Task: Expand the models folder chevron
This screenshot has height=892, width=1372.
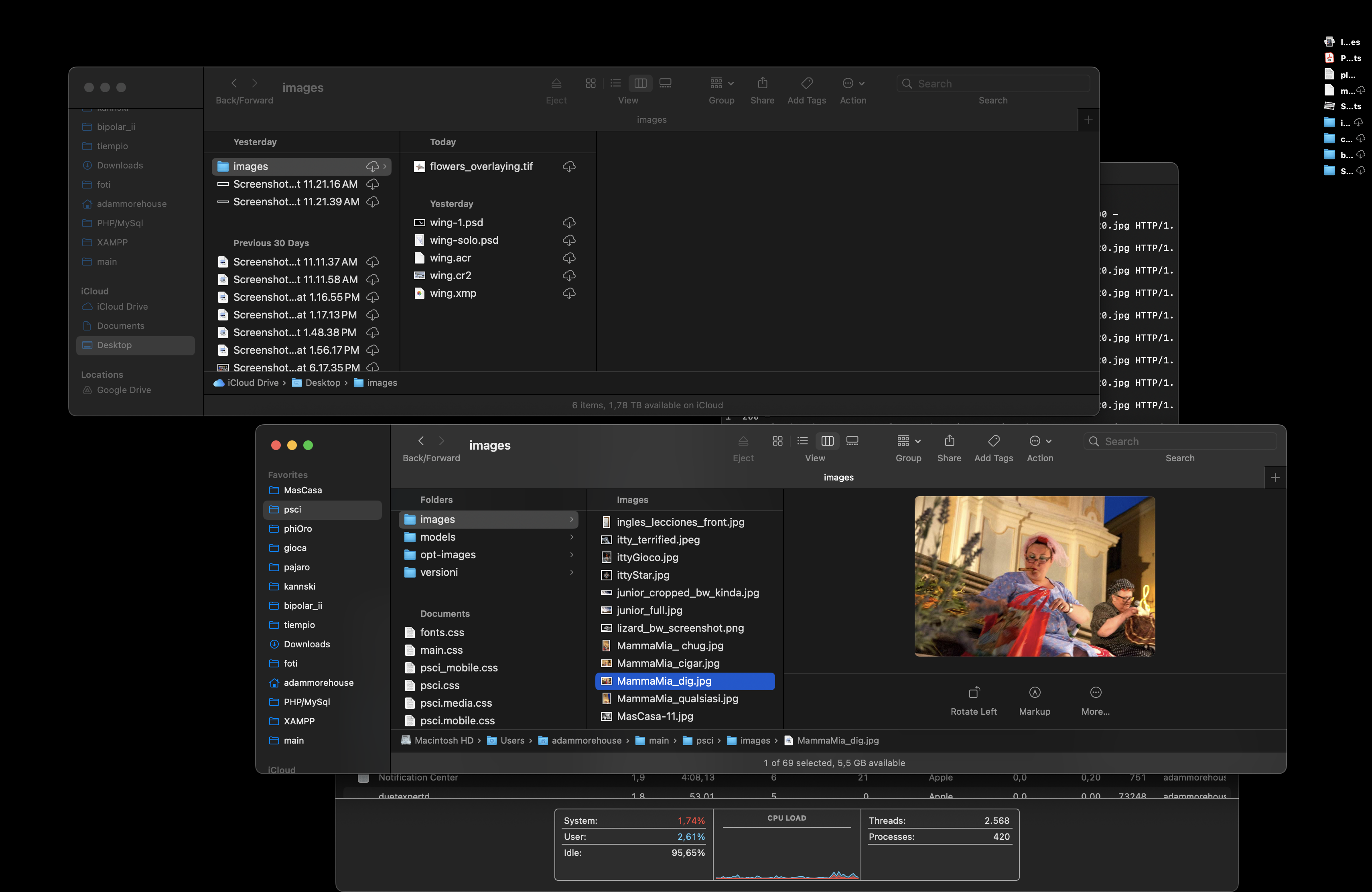Action: [571, 537]
